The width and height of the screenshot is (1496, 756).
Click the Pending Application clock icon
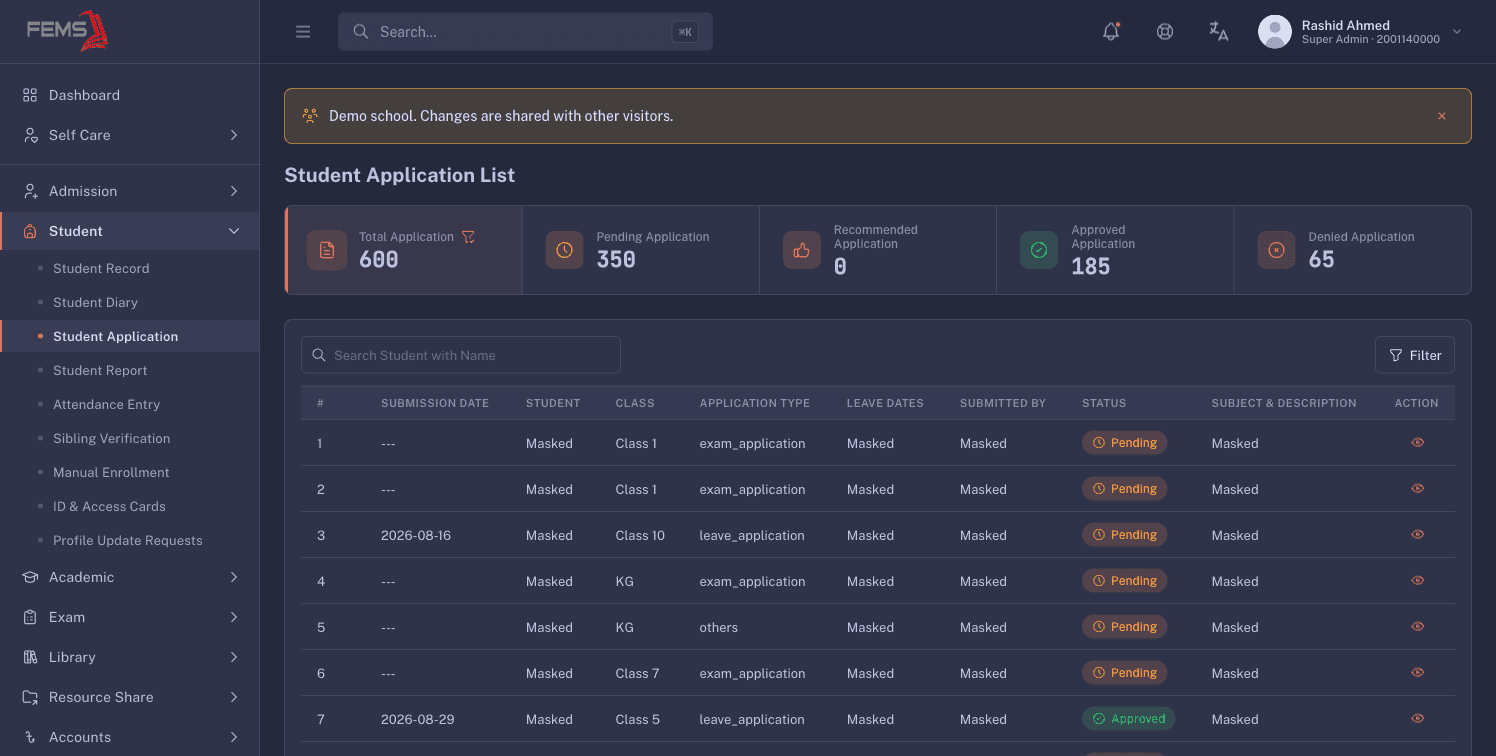pyautogui.click(x=564, y=250)
